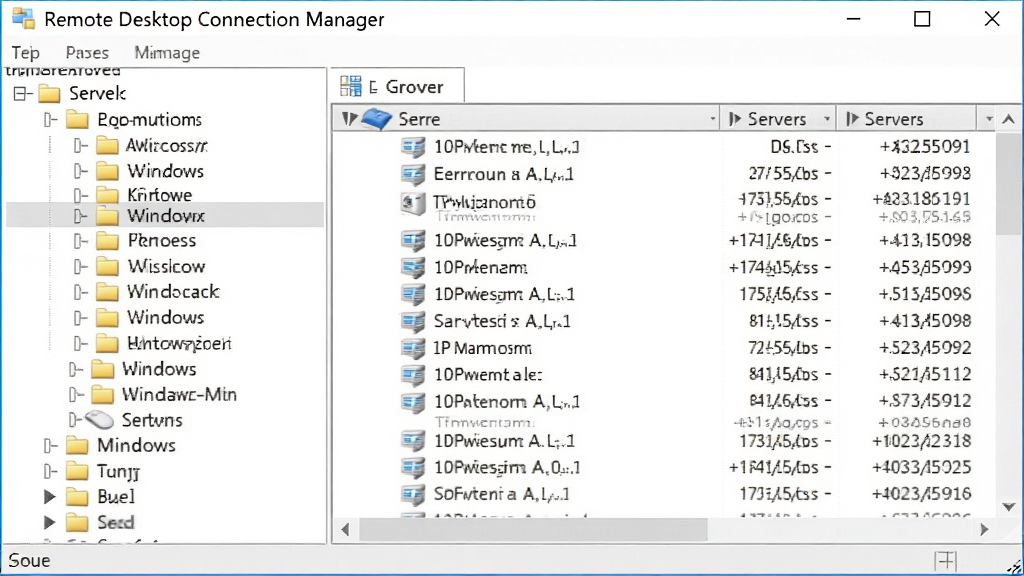Click server icon for SoFwteni a row

coord(413,494)
